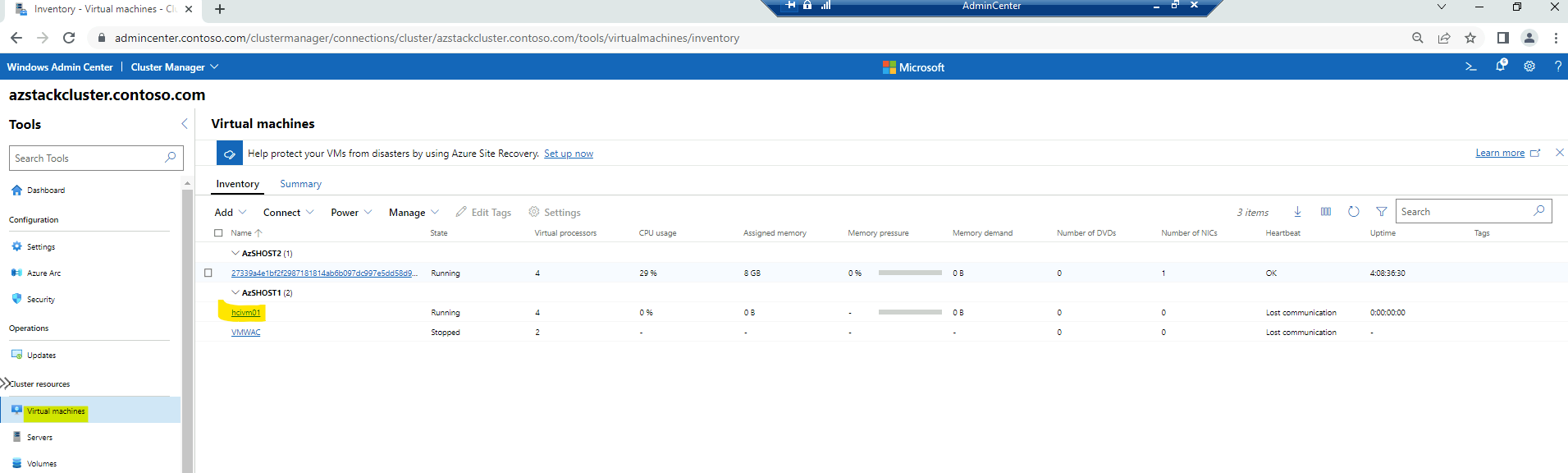Sort by the Name column header
The width and height of the screenshot is (1568, 473).
[x=246, y=233]
